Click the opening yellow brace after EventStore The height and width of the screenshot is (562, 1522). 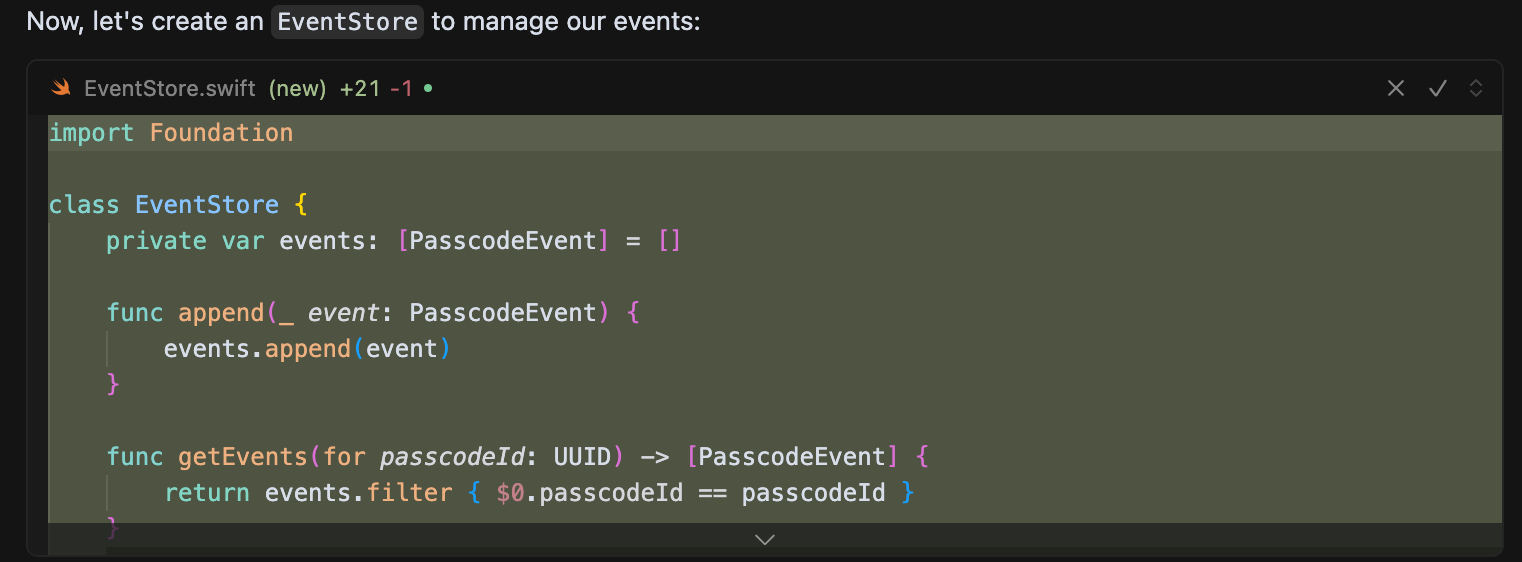(x=300, y=205)
